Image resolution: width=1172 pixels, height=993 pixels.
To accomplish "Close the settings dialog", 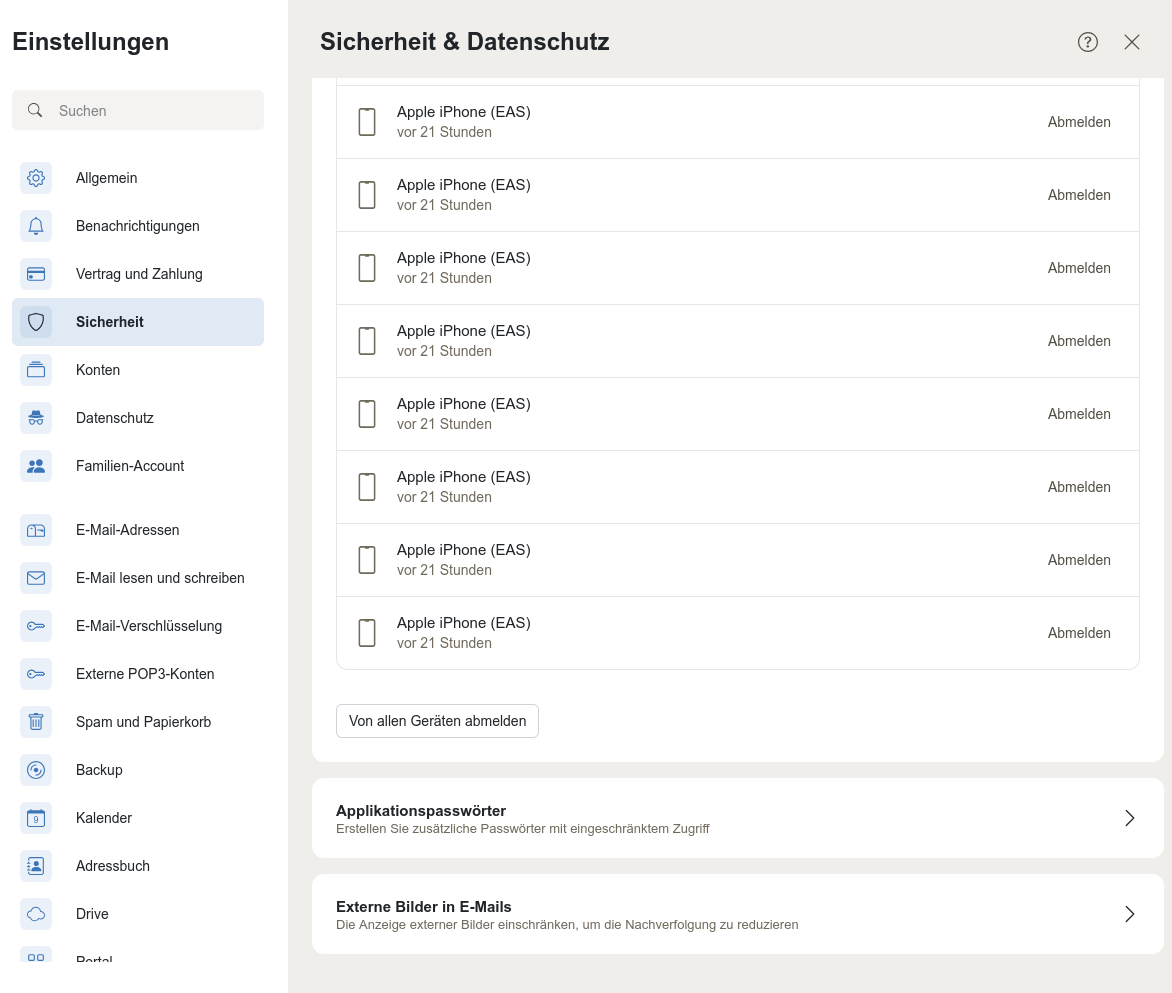I will (1132, 42).
